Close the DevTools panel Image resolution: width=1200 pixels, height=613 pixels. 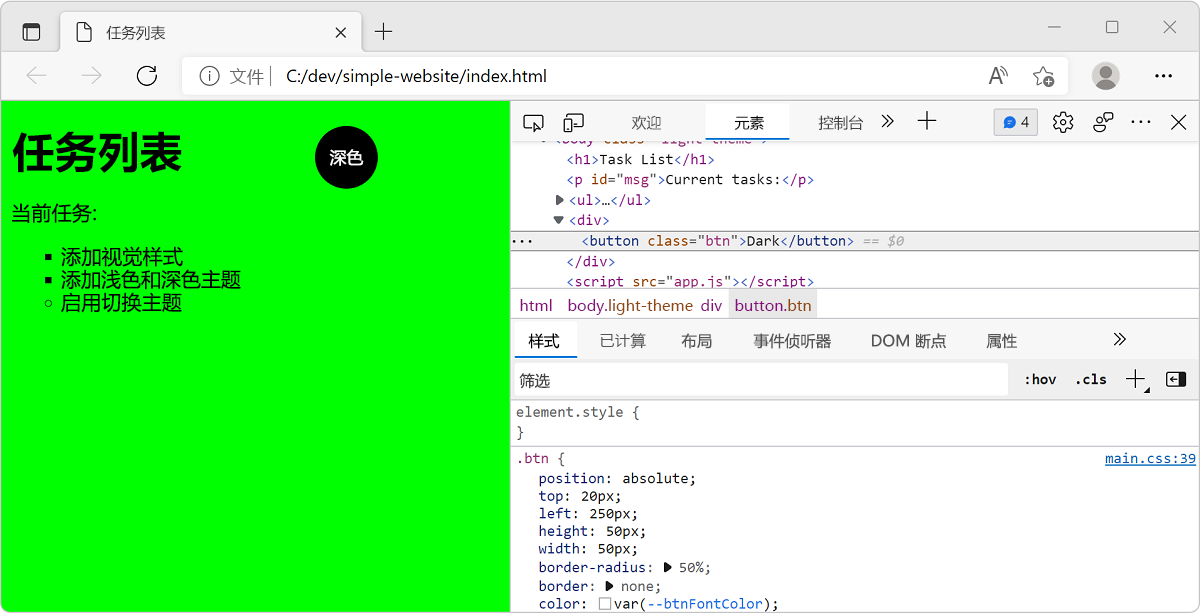click(1179, 122)
